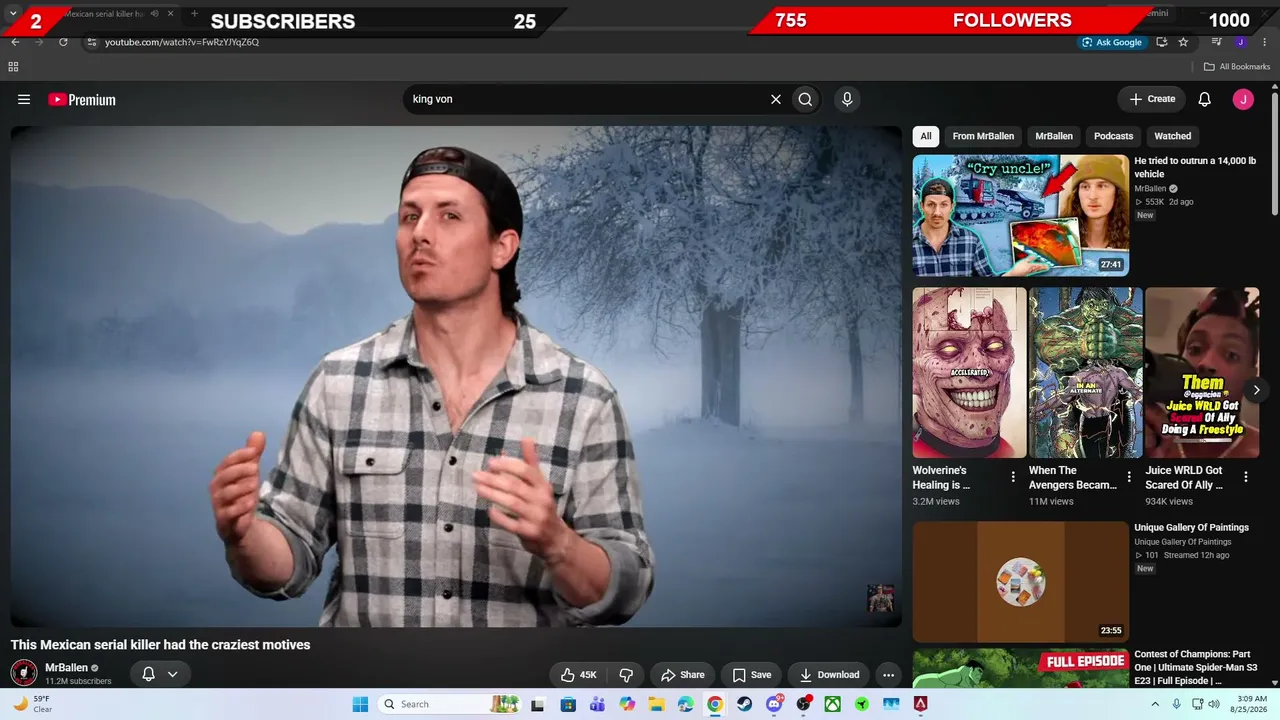
Task: Click the Create button
Action: pyautogui.click(x=1151, y=99)
